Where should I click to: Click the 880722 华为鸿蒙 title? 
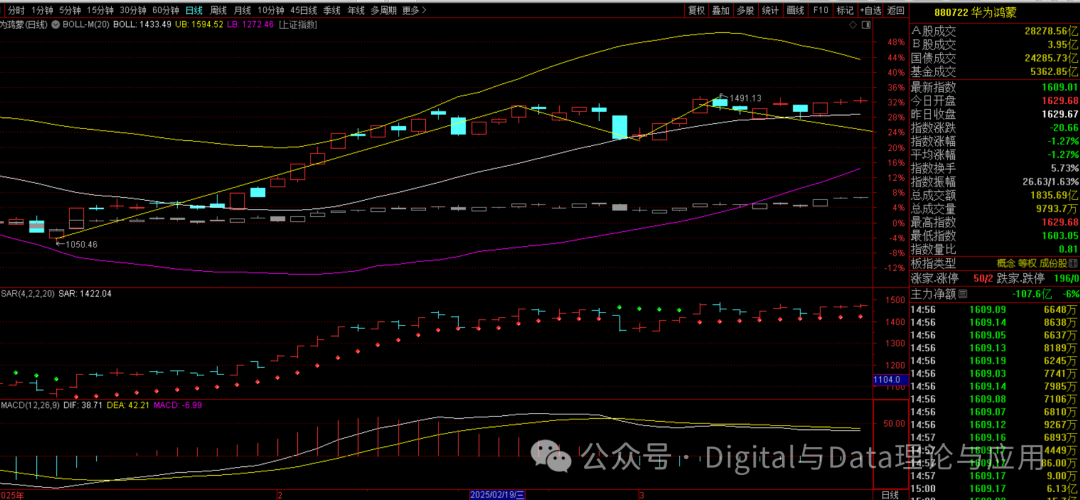973,11
